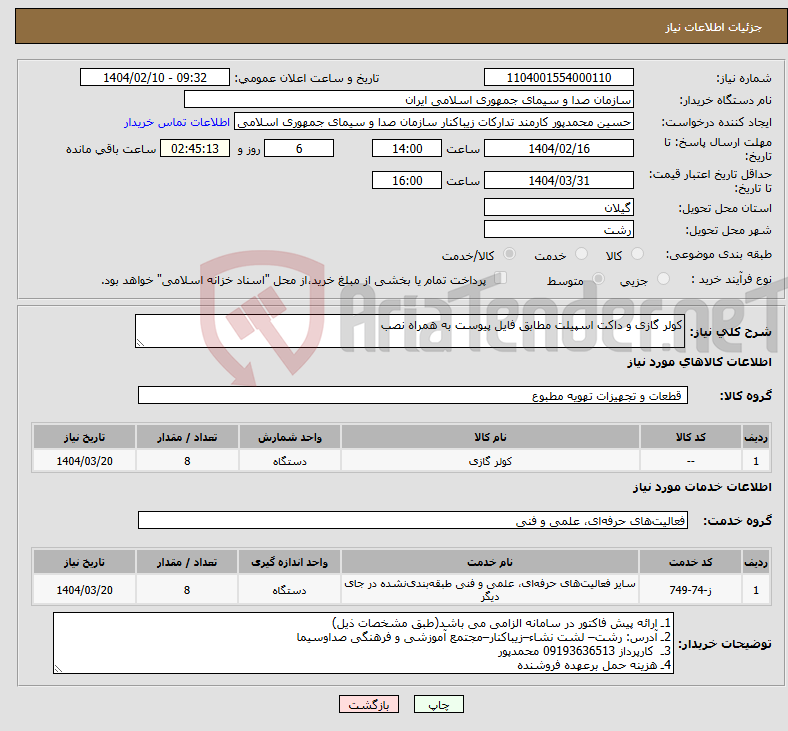Select the خدمت radio button
Image resolution: width=788 pixels, height=731 pixels.
[x=581, y=254]
